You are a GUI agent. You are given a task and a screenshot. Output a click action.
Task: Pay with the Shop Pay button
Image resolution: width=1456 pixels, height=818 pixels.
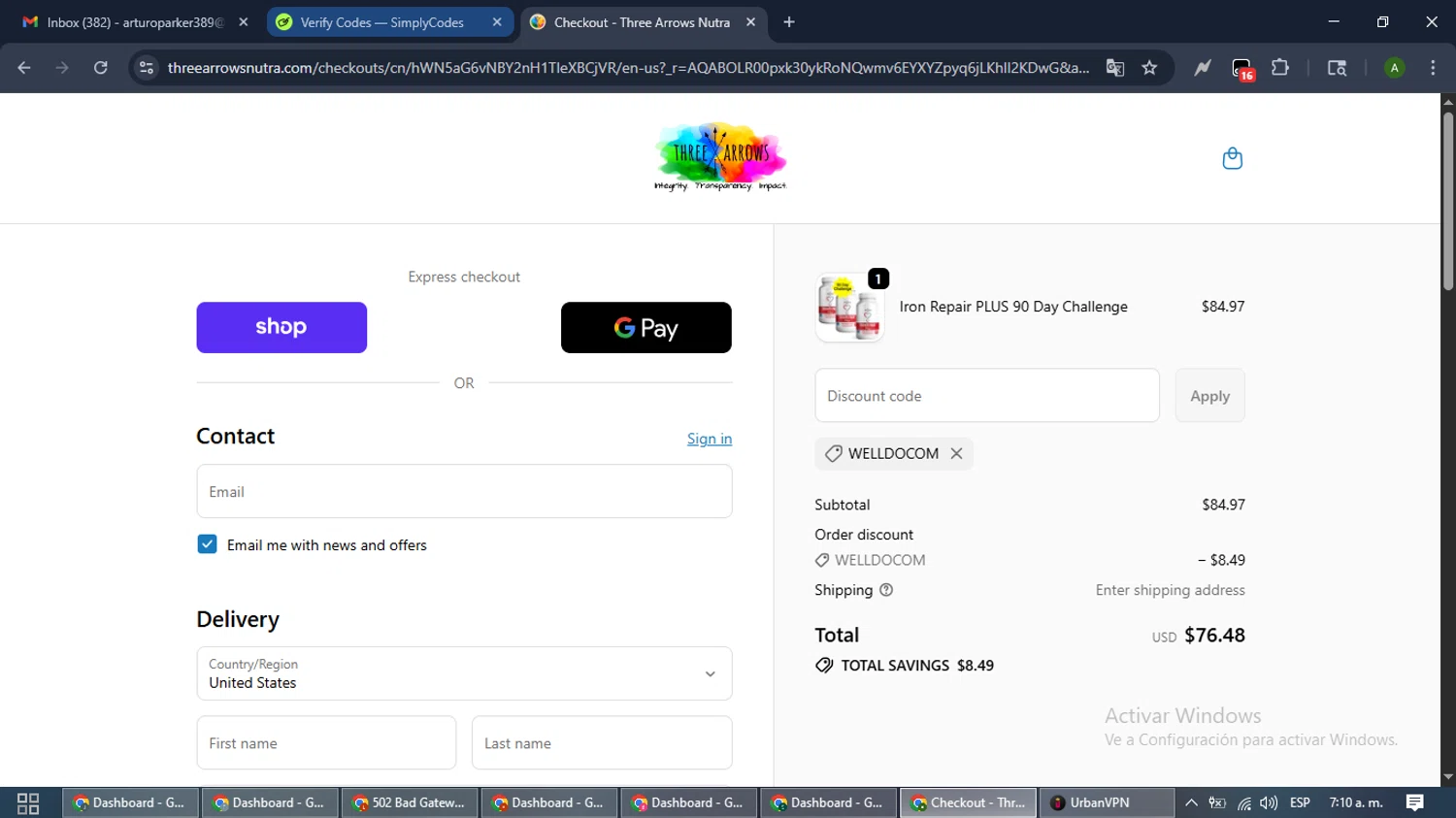point(281,327)
